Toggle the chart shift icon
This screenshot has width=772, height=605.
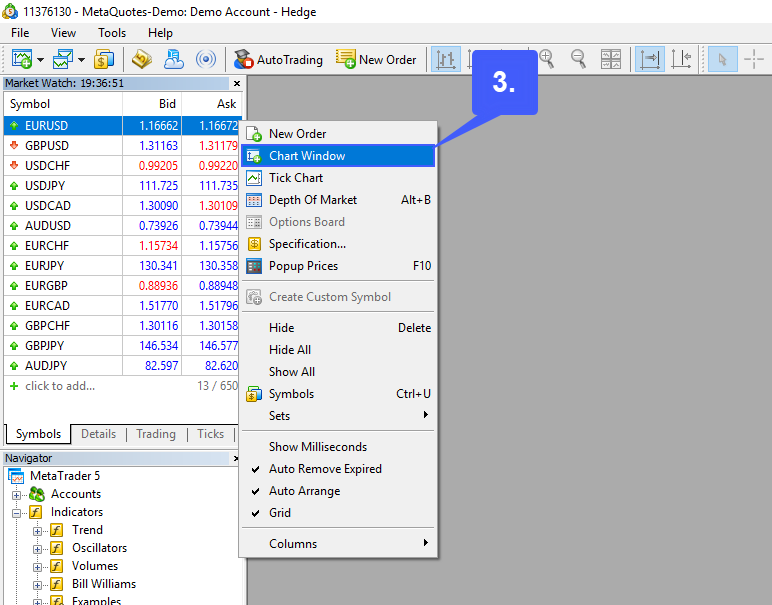point(682,60)
